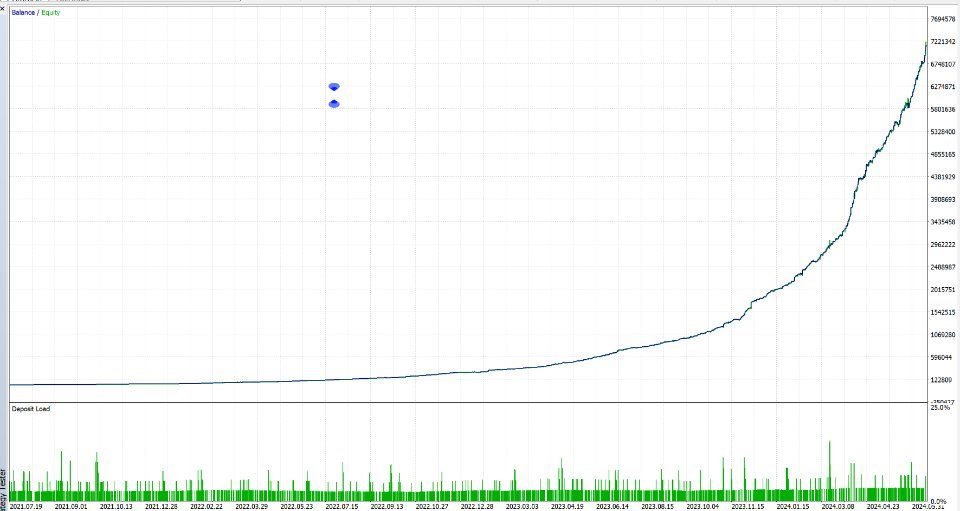Click the 2022.05.23 date label
The width and height of the screenshot is (960, 511).
297,507
